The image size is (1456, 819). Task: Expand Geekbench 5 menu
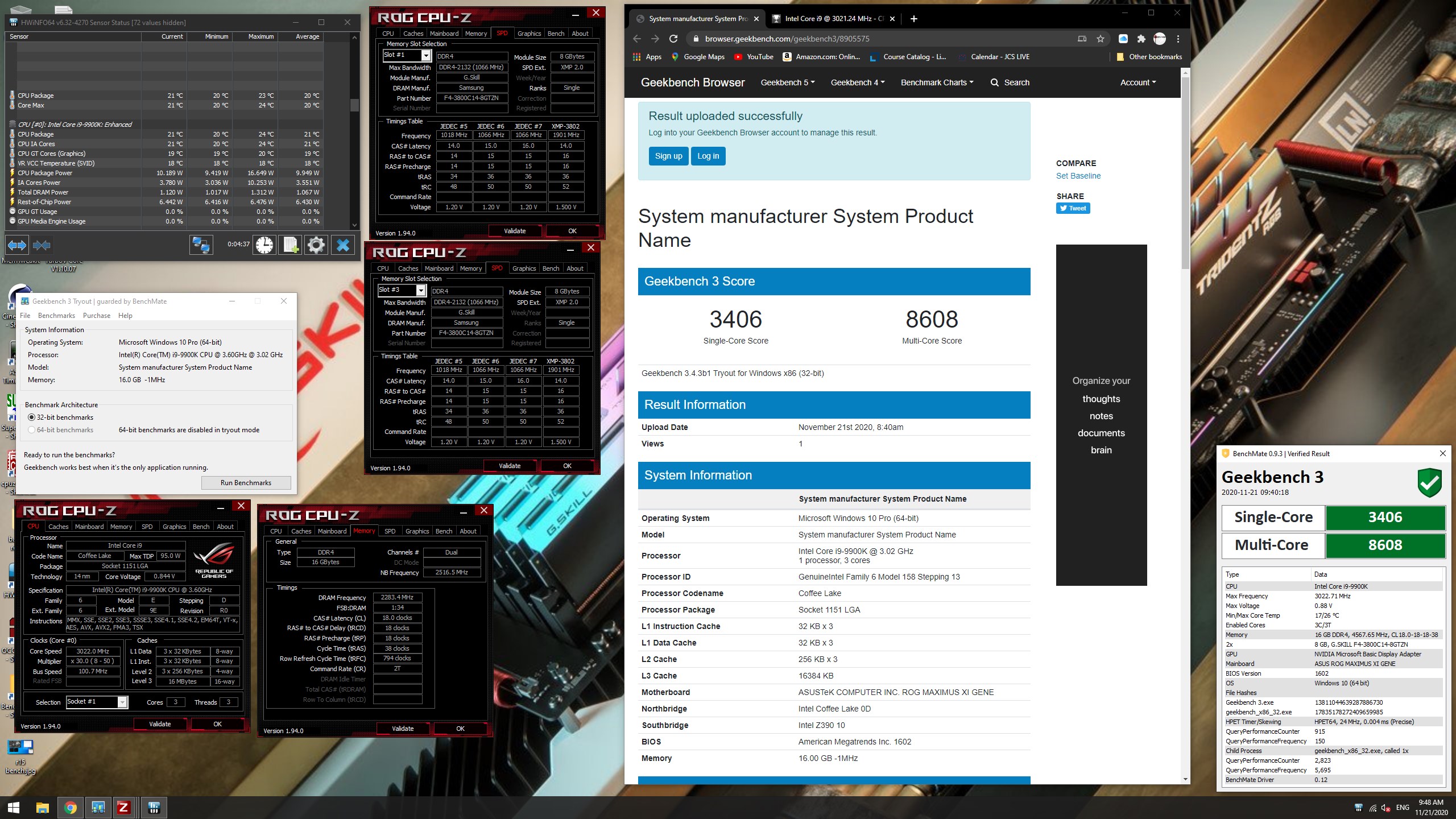788,82
